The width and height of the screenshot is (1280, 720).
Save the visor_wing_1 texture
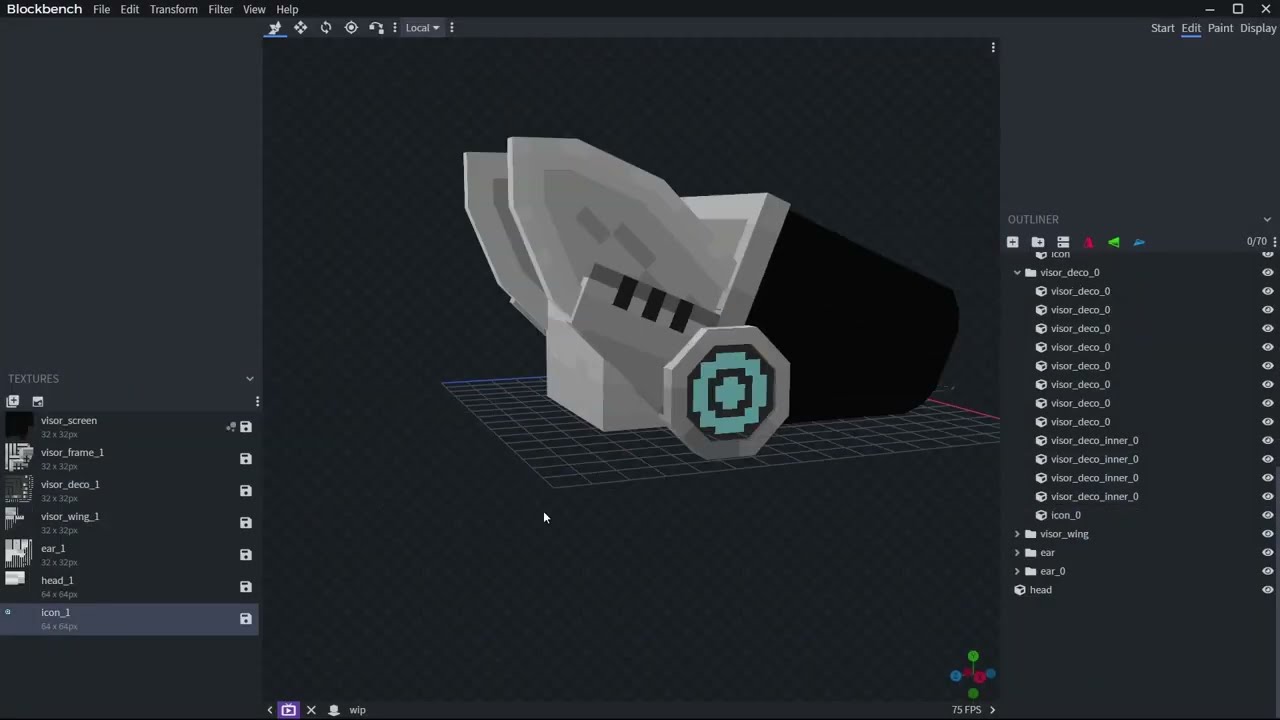[x=246, y=523]
